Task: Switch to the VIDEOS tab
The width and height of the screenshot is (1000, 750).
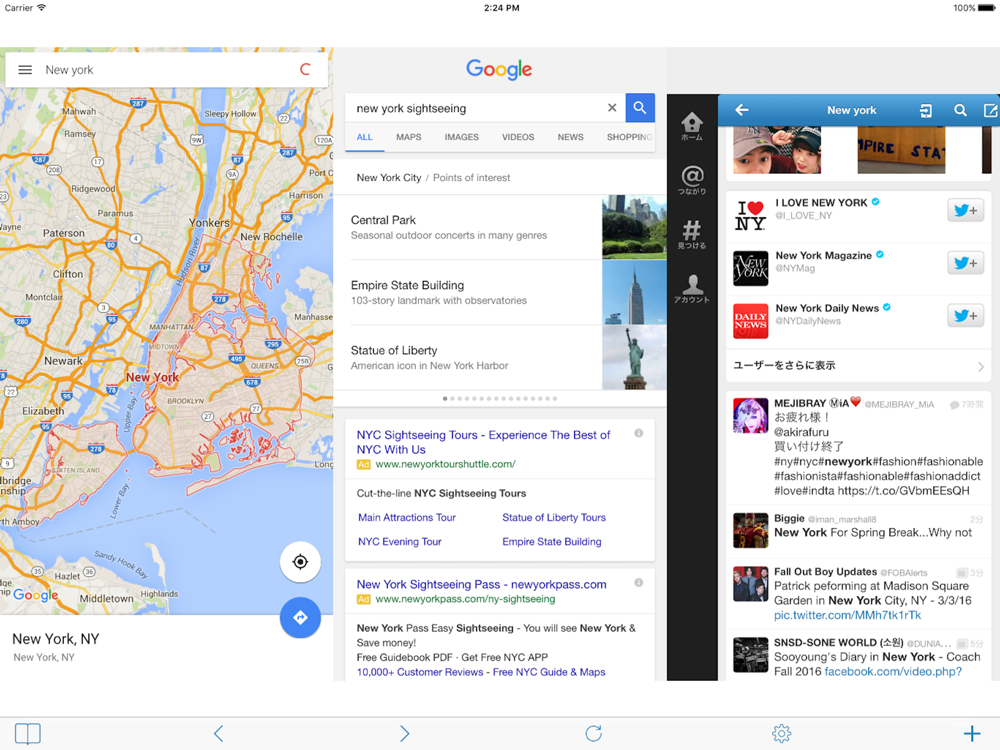Action: point(518,137)
